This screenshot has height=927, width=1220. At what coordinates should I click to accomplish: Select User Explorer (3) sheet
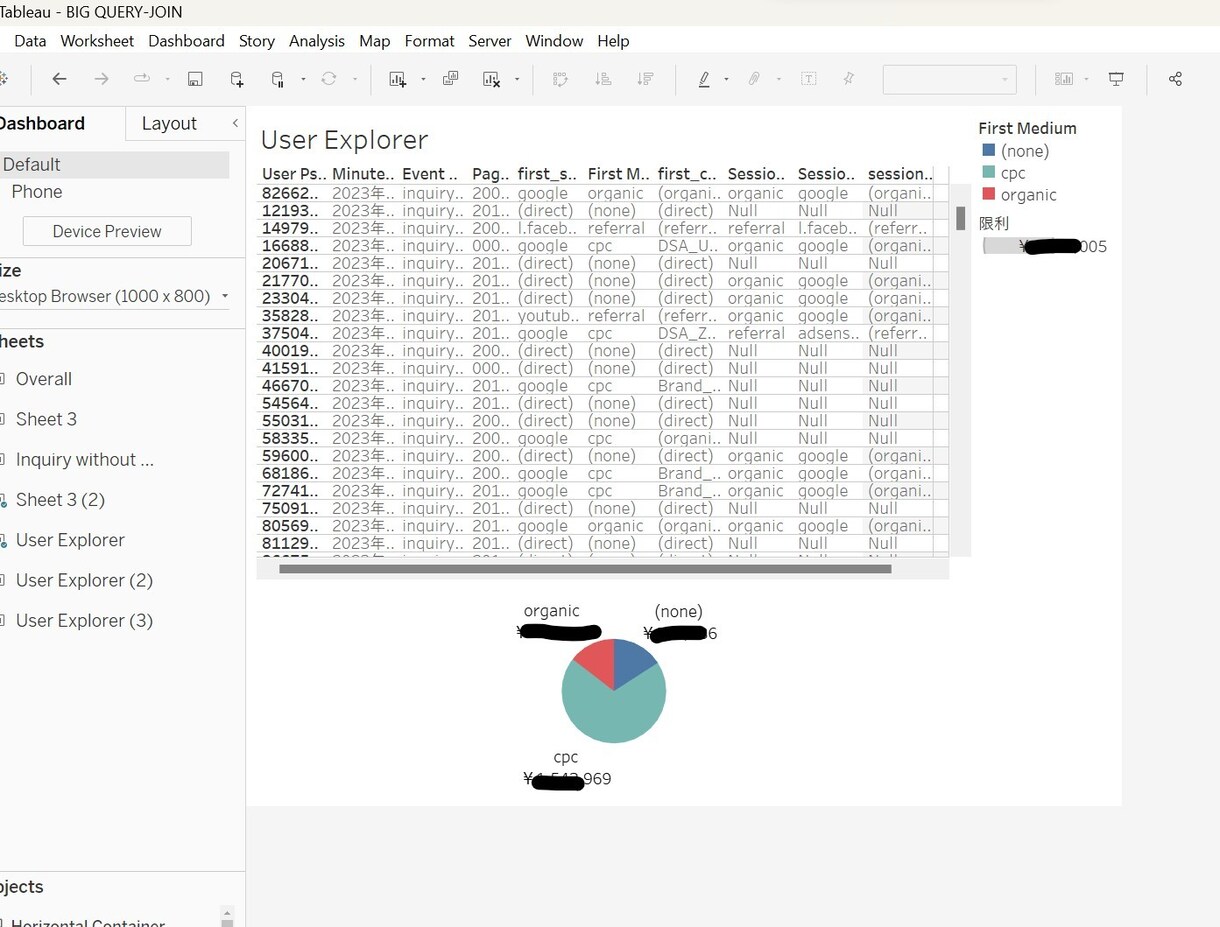click(x=84, y=620)
